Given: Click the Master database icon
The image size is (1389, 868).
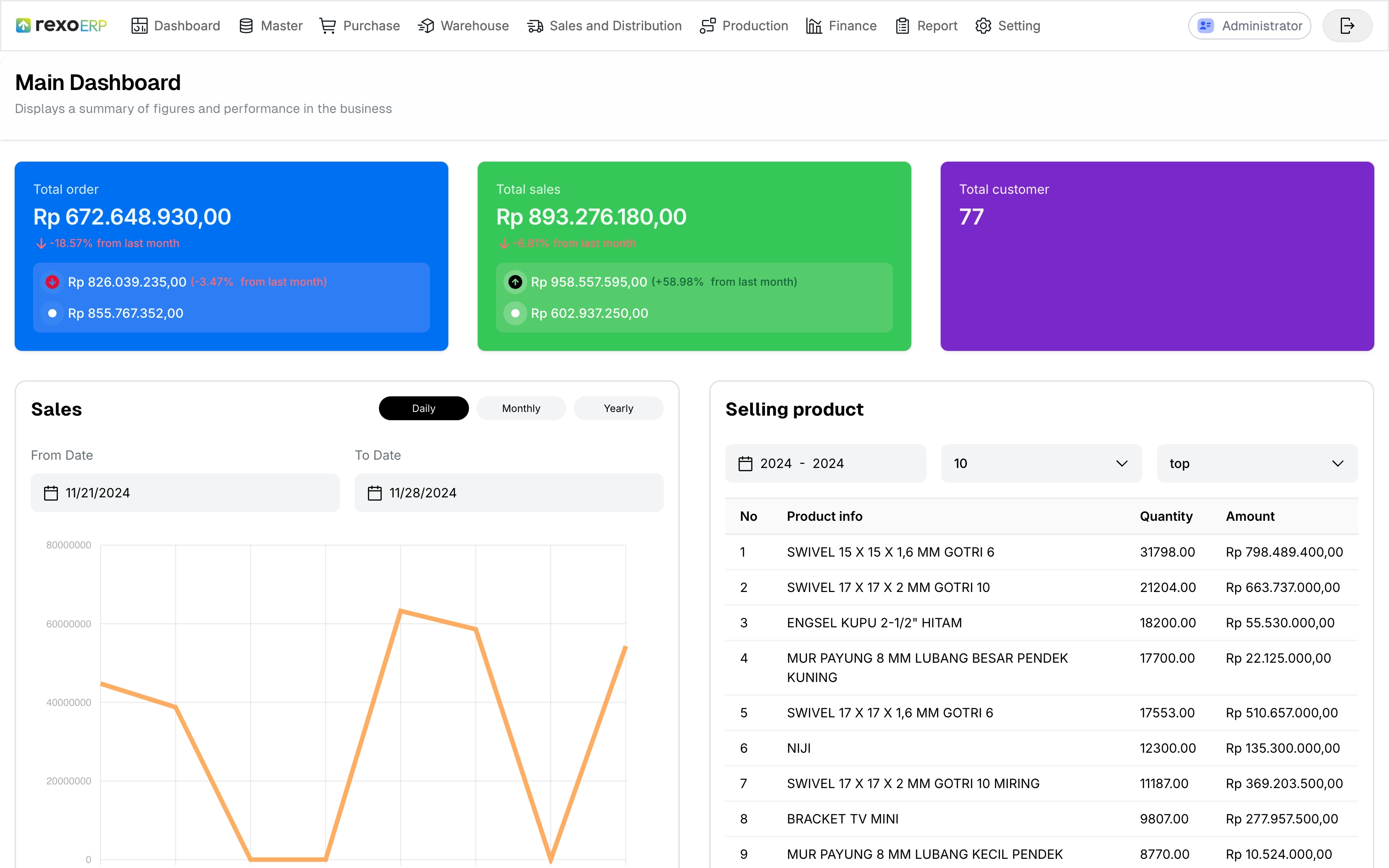Looking at the screenshot, I should (x=246, y=26).
